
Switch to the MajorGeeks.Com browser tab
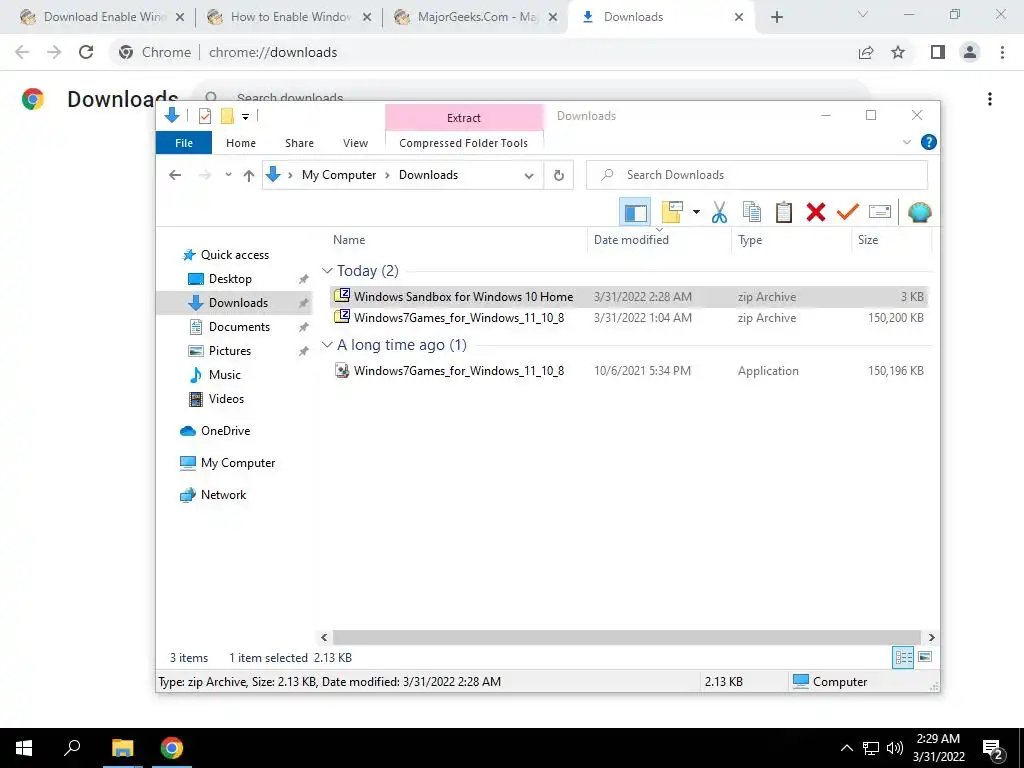tap(477, 17)
